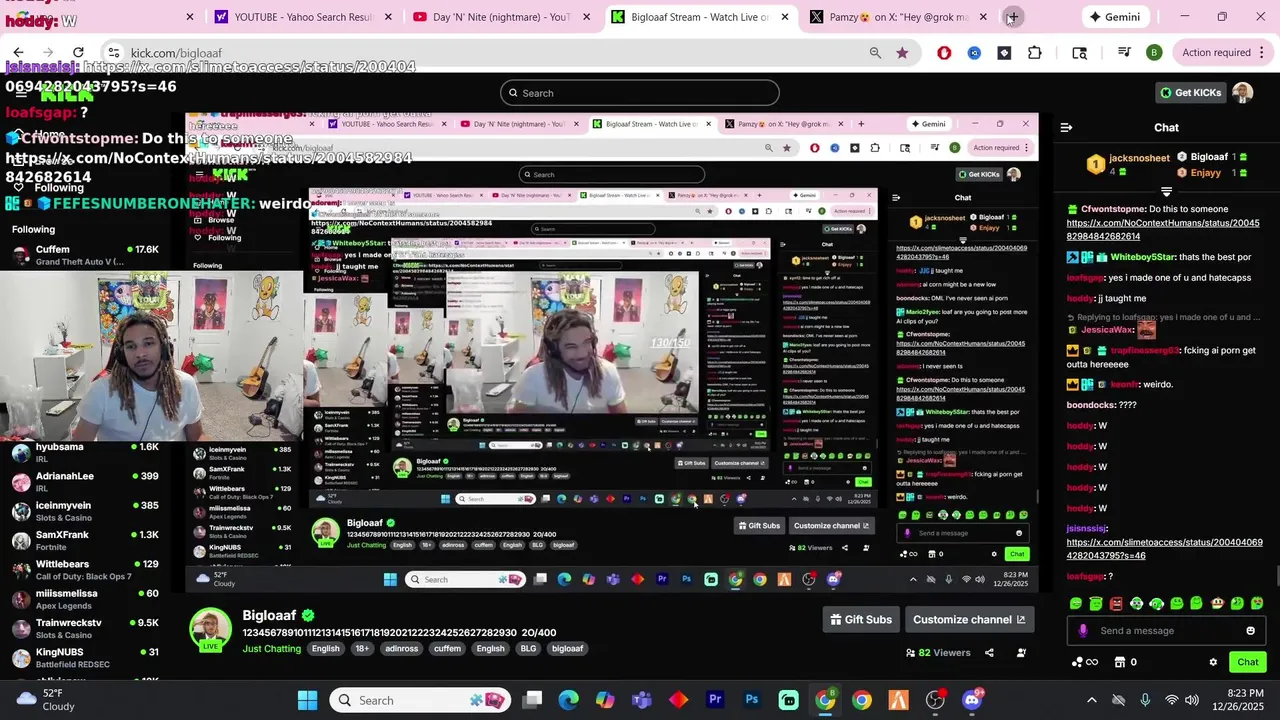Reload the page with the refresh icon
Screen dimensions: 1280x720
(78, 53)
